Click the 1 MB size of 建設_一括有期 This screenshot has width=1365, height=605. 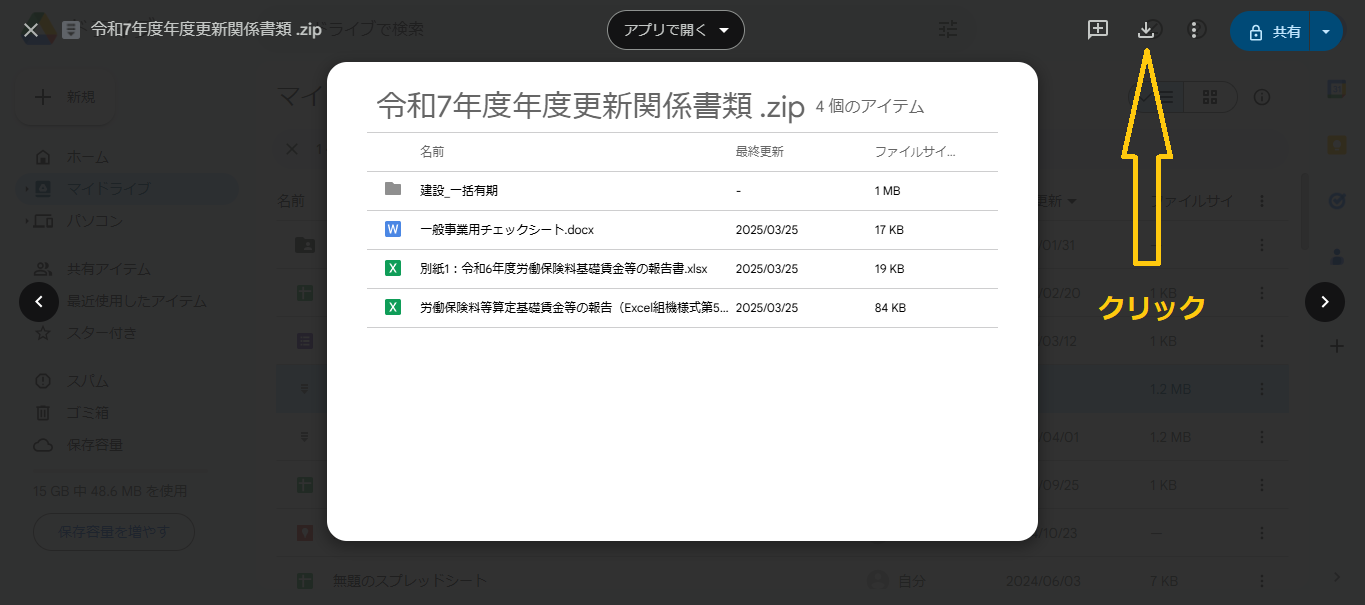click(x=887, y=190)
